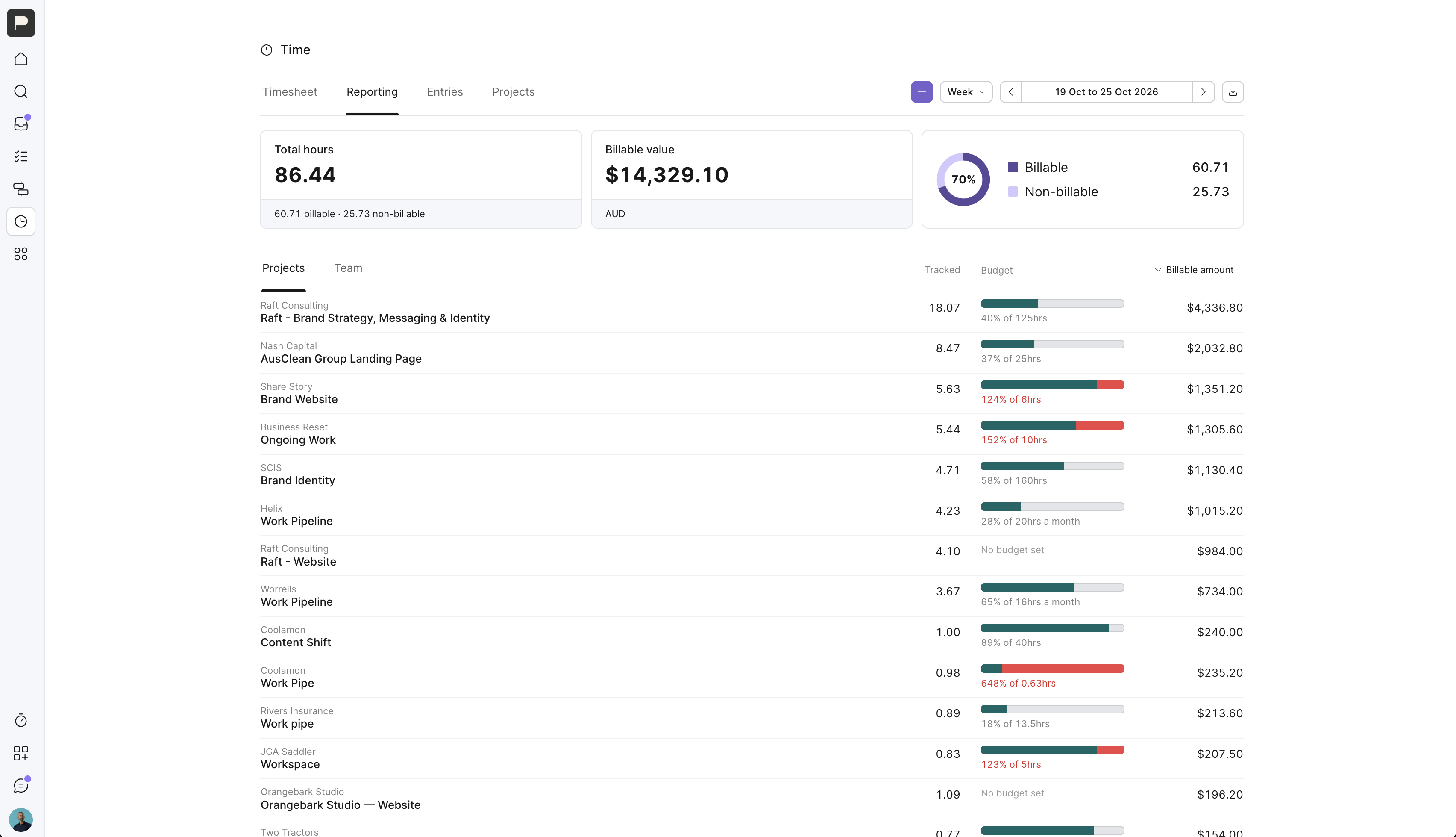The width and height of the screenshot is (1456, 837).
Task: Click the Budget column header
Action: 996,270
